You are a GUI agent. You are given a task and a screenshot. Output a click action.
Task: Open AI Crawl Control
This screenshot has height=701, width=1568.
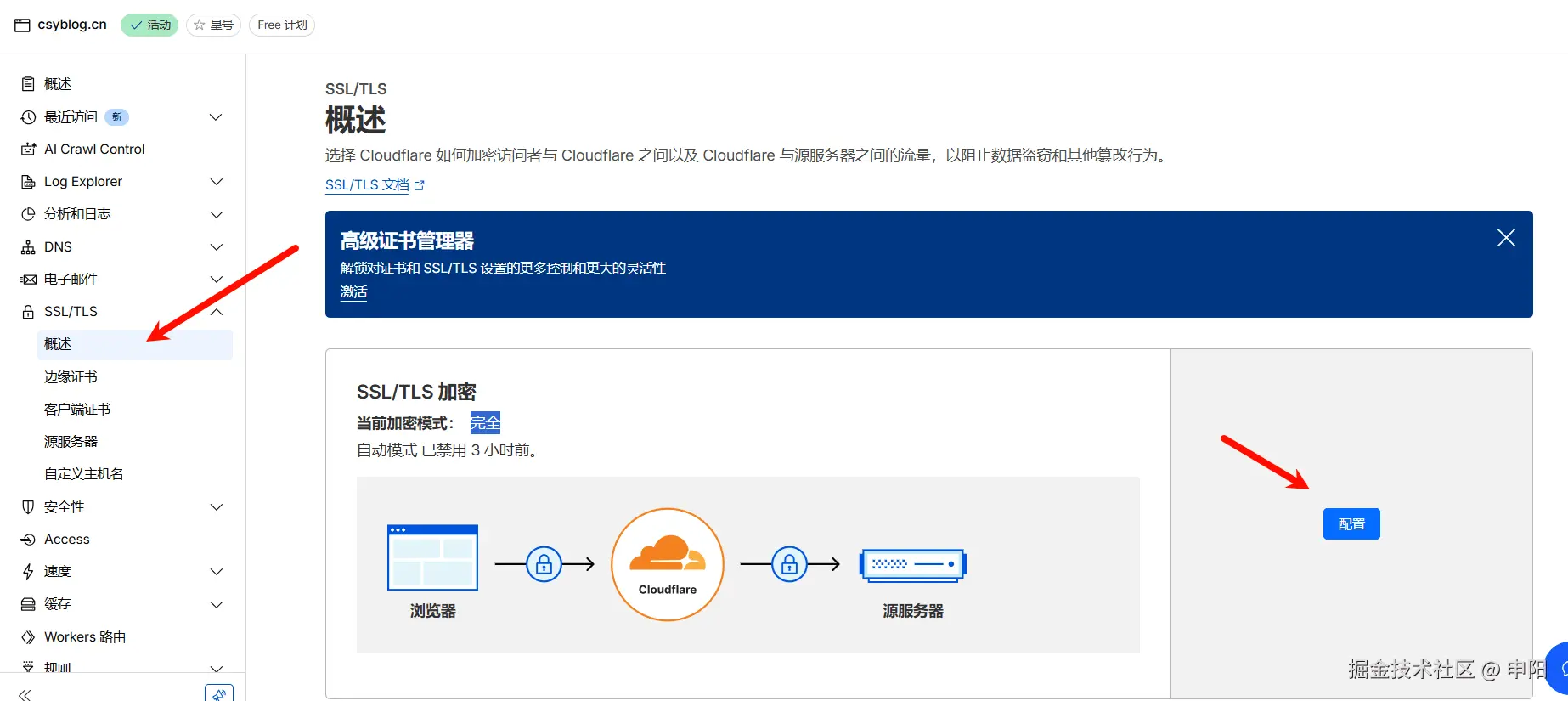(x=94, y=150)
